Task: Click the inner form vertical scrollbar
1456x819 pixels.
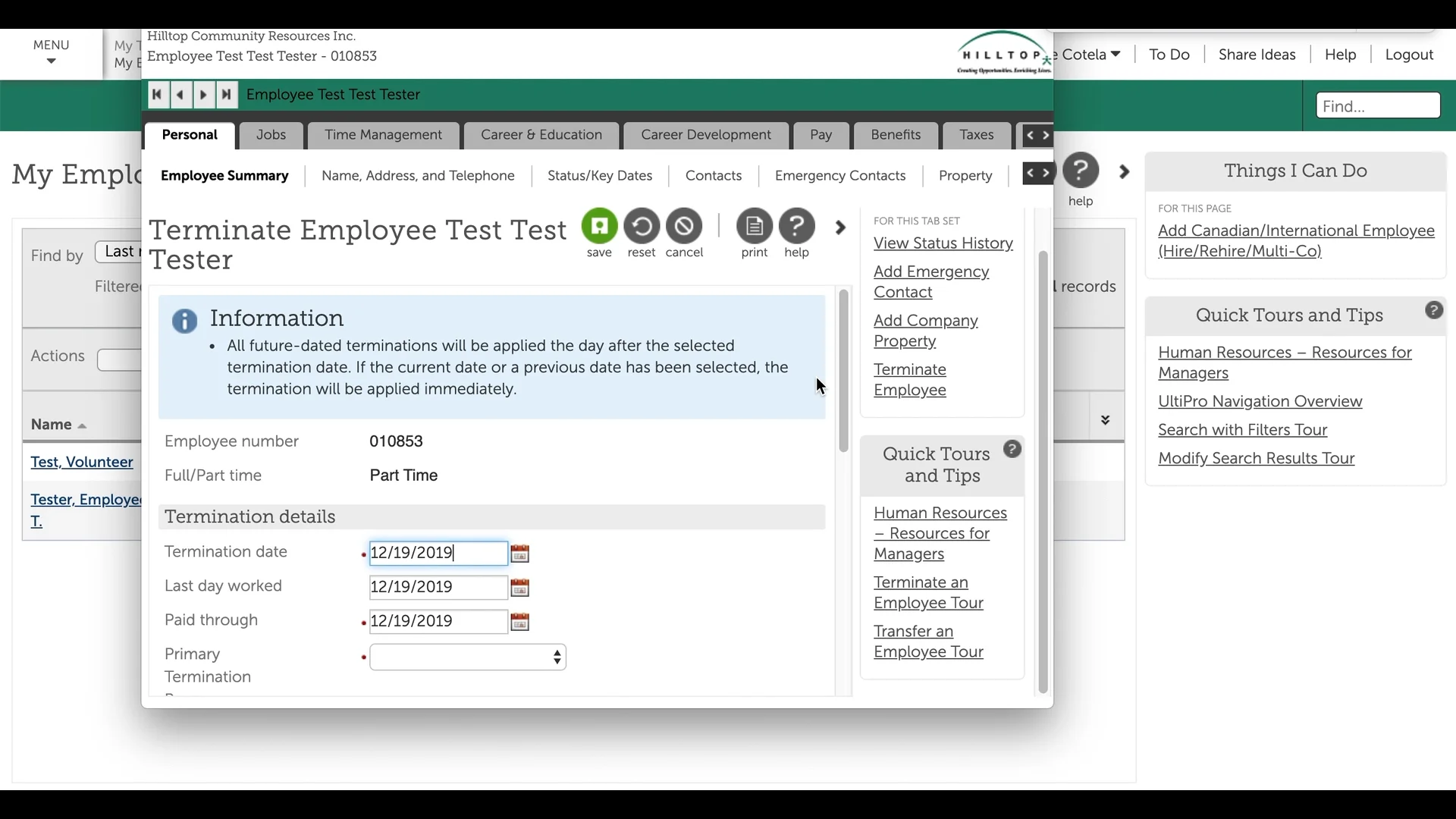Action: pos(843,372)
